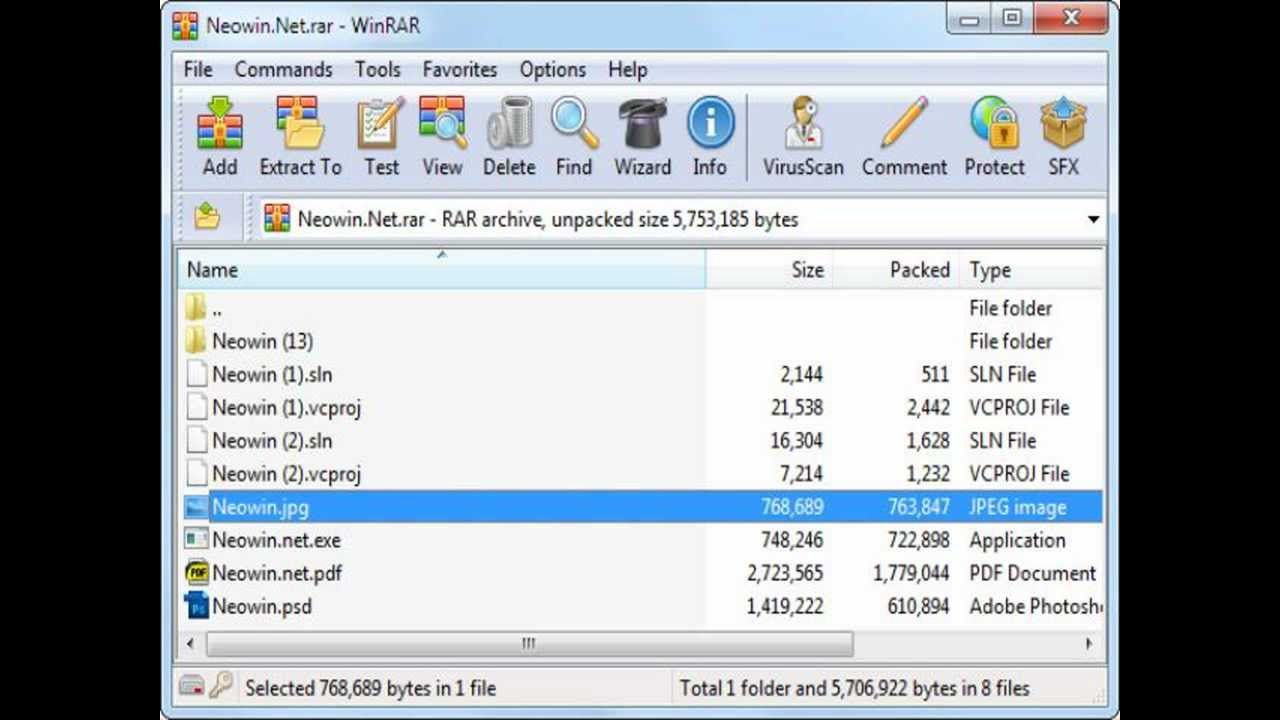Click the Delete trash can icon

[x=509, y=125]
